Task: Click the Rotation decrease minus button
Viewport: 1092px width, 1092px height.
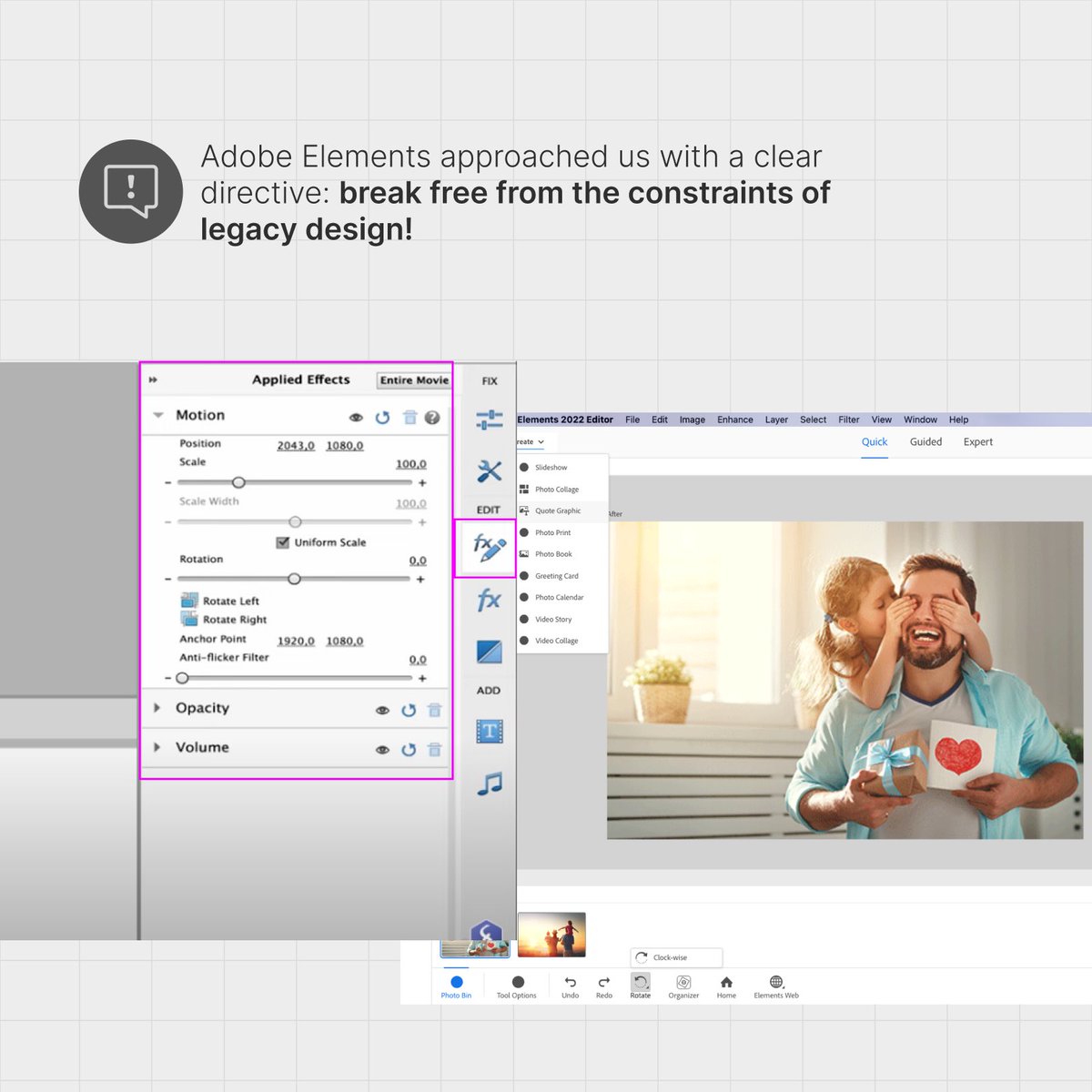Action: tap(168, 579)
